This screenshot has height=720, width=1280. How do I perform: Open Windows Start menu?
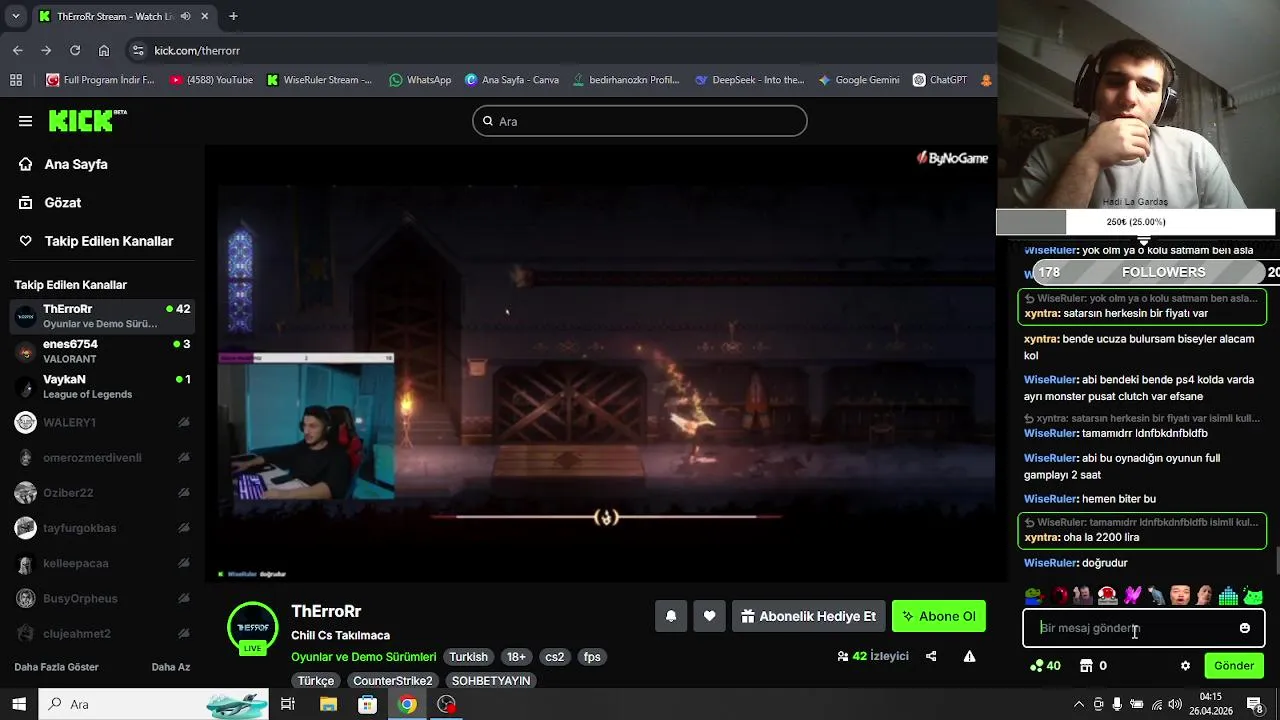[19, 704]
